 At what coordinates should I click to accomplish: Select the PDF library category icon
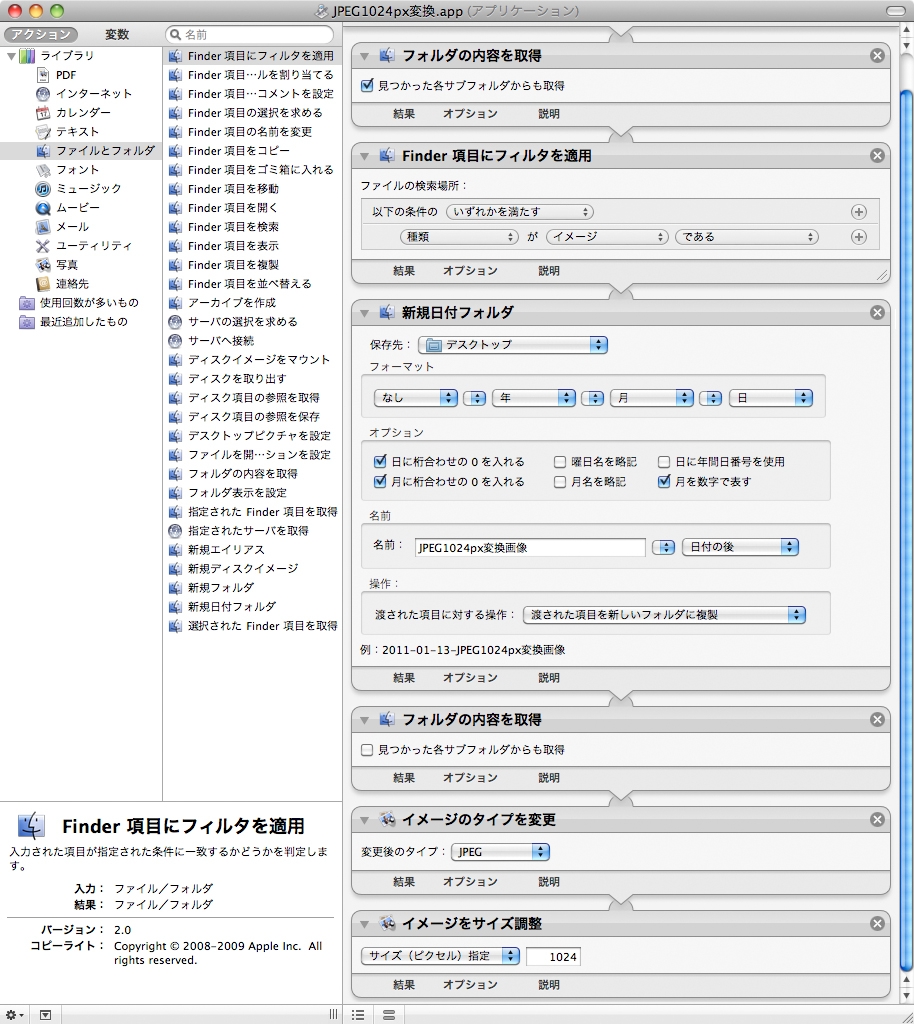tap(43, 75)
